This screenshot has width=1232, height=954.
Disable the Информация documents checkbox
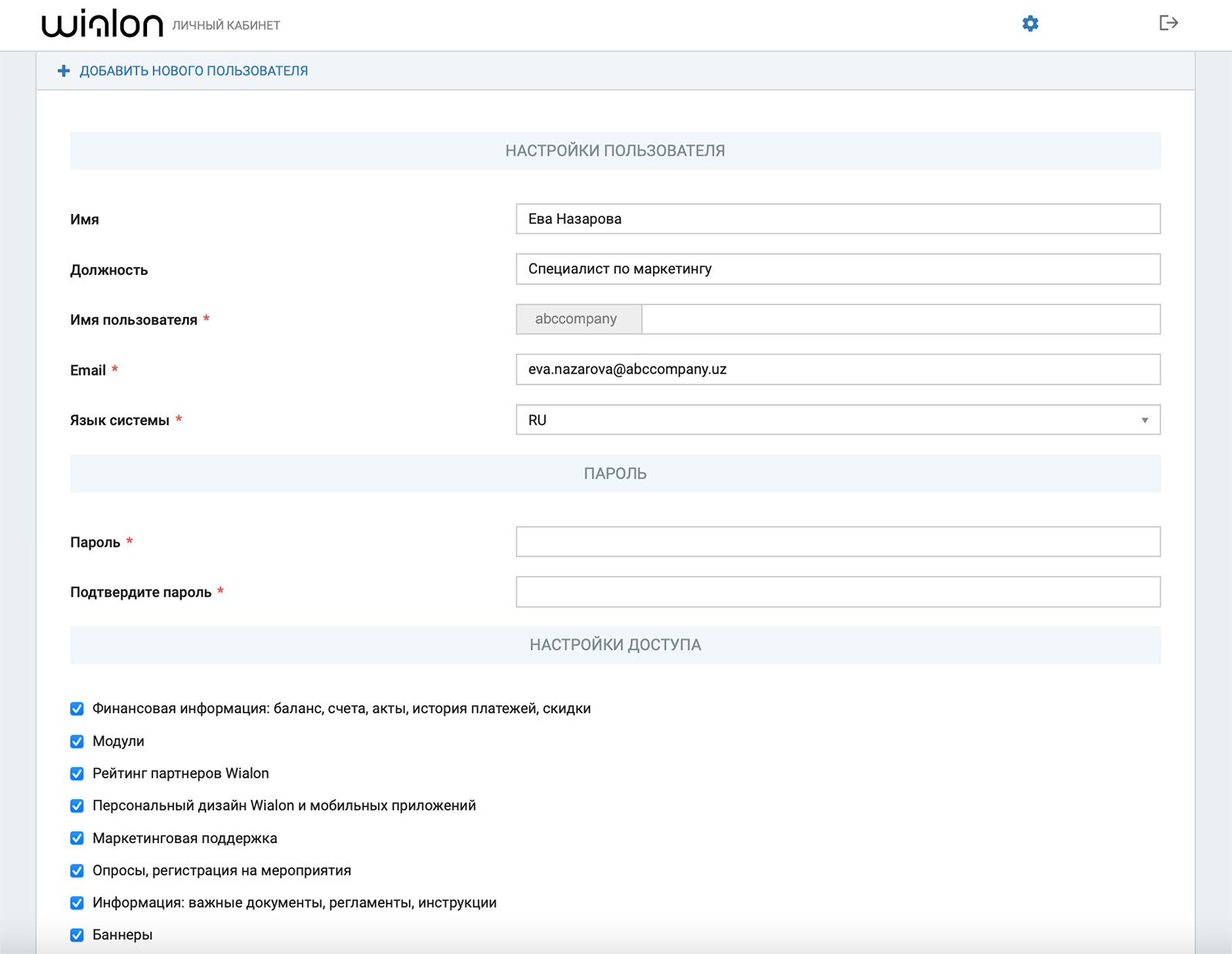[75, 902]
